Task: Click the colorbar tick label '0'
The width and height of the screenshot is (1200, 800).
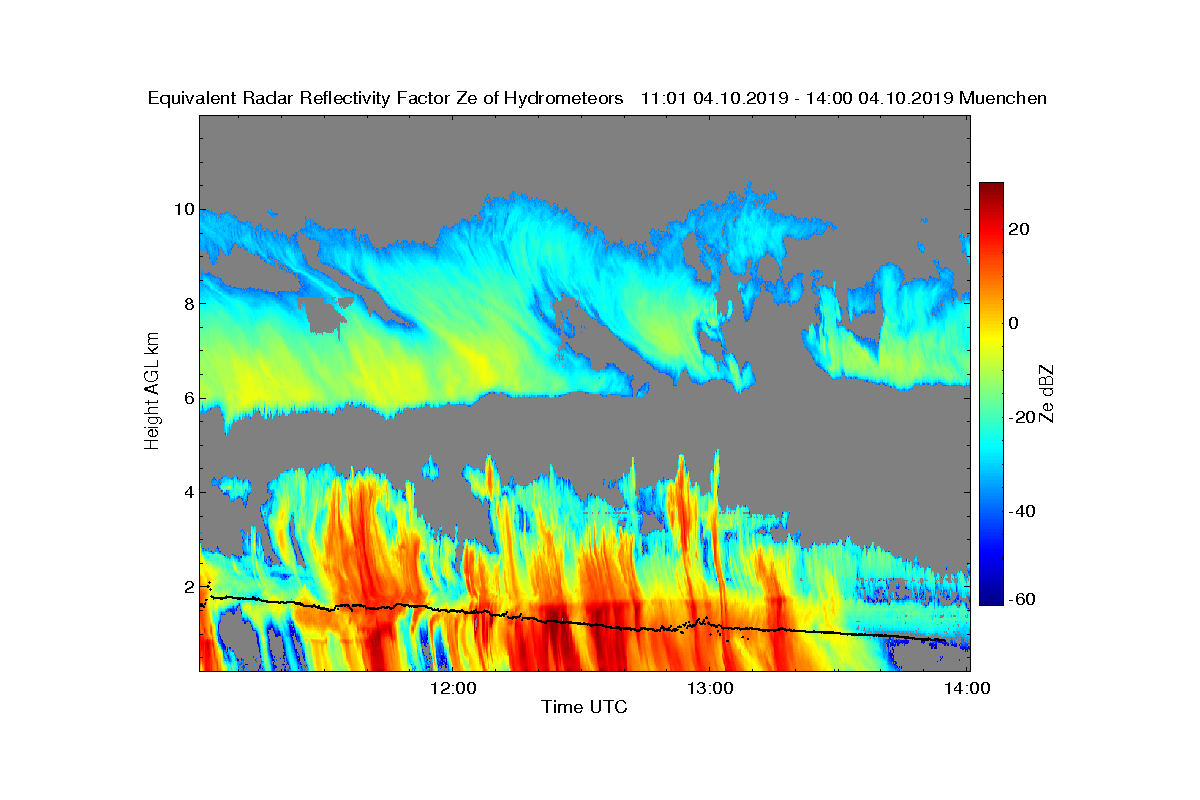Action: (x=1015, y=323)
